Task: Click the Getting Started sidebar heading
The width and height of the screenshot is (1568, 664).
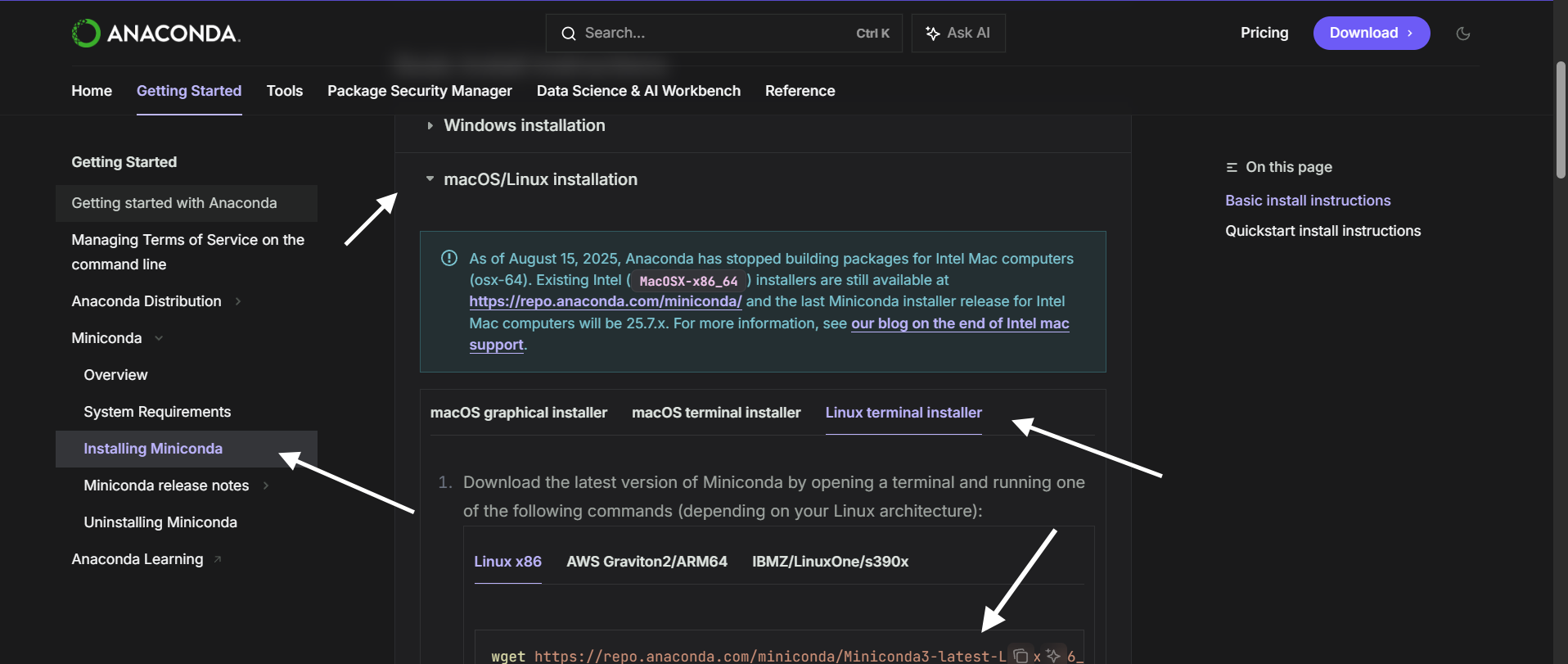Action: click(x=124, y=162)
